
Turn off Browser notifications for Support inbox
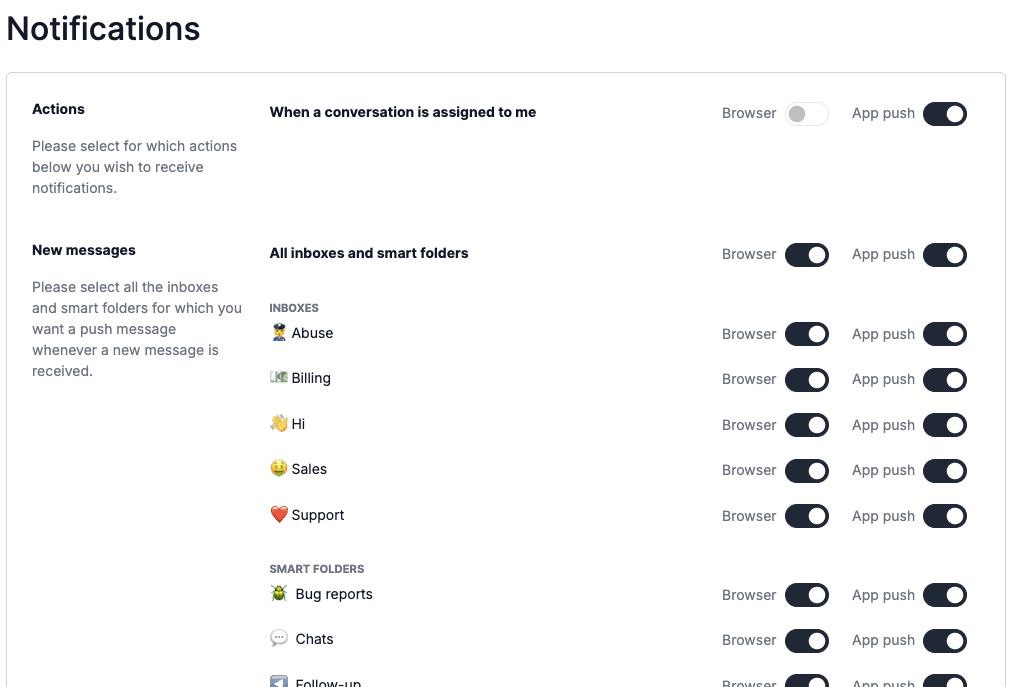point(806,516)
